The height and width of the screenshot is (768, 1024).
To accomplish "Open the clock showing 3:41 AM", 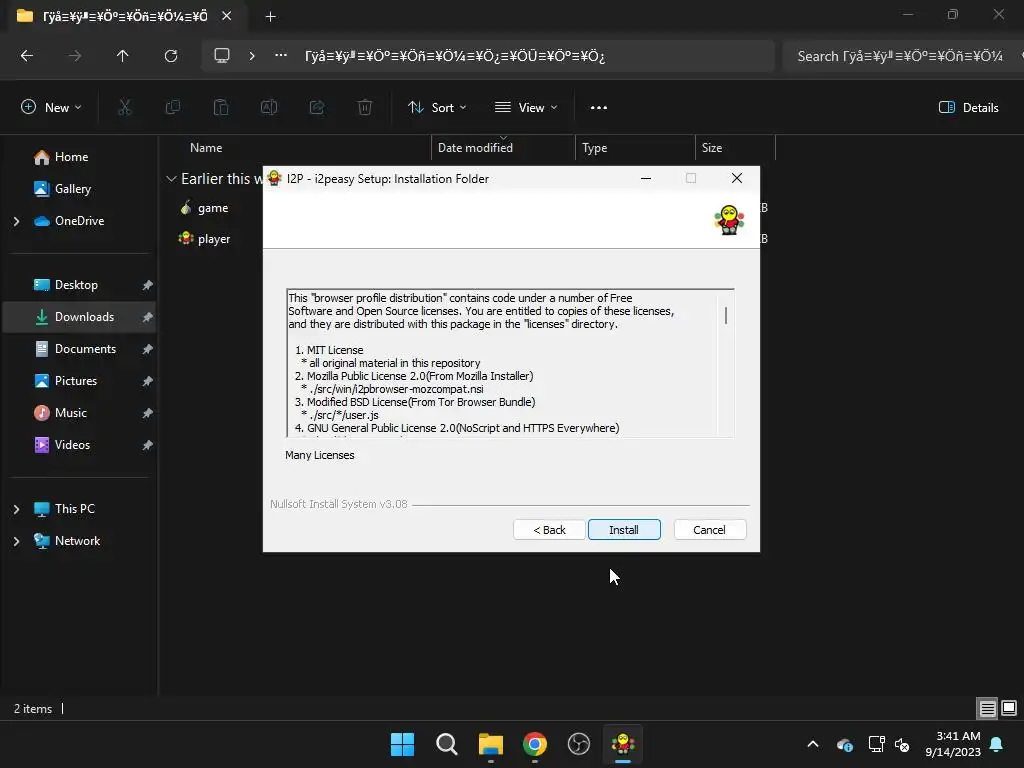I will (x=953, y=744).
